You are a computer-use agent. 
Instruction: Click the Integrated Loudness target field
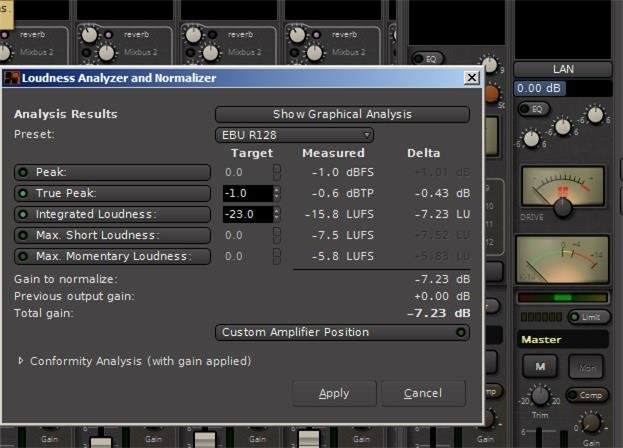(248, 214)
